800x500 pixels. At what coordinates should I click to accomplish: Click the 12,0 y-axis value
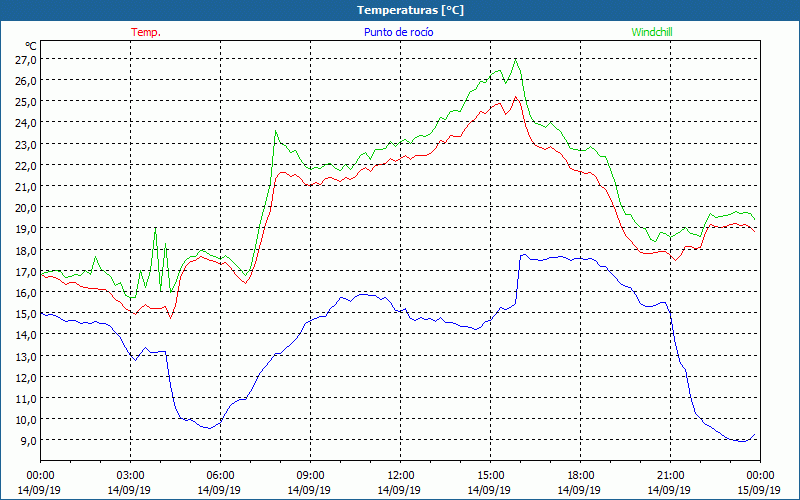(28, 378)
